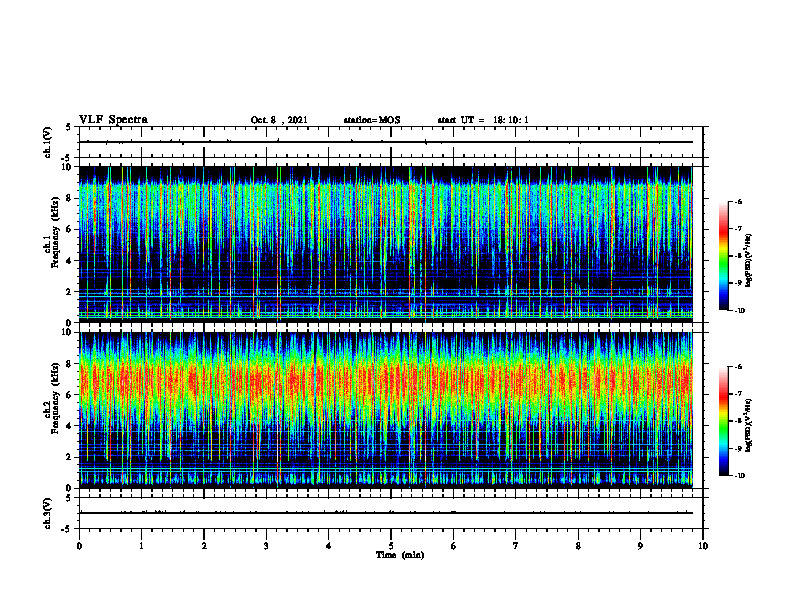
Task: Click the "-10" tick on ch.2 color bar
Action: click(x=739, y=476)
